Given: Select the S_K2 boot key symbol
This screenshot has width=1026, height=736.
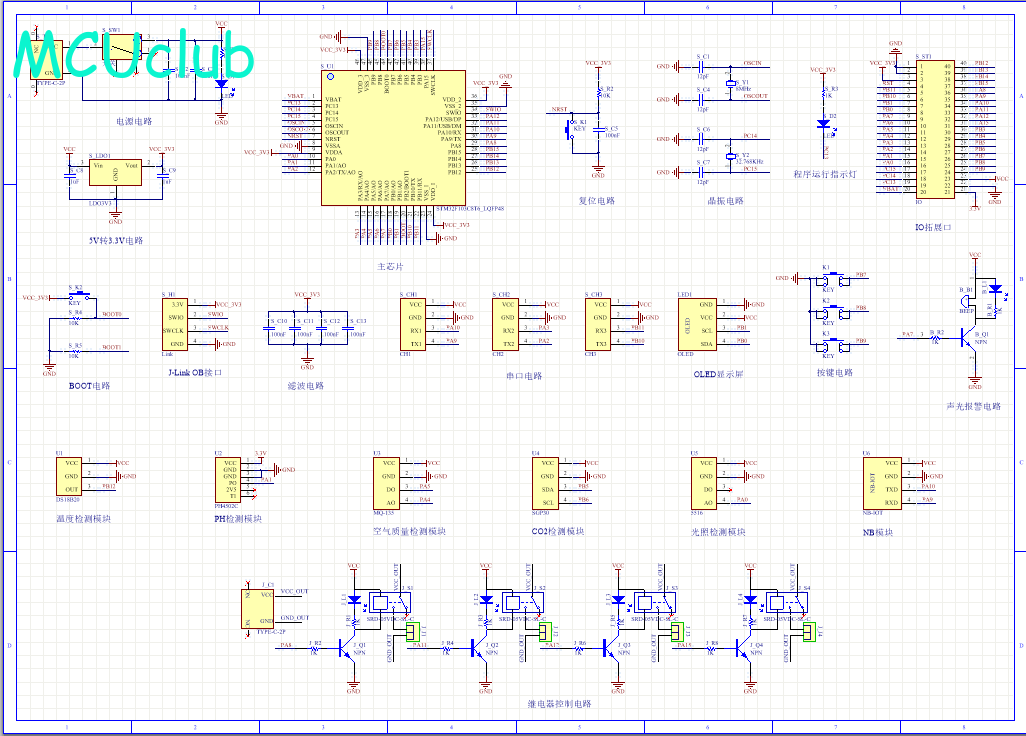Looking at the screenshot, I should point(79,296).
